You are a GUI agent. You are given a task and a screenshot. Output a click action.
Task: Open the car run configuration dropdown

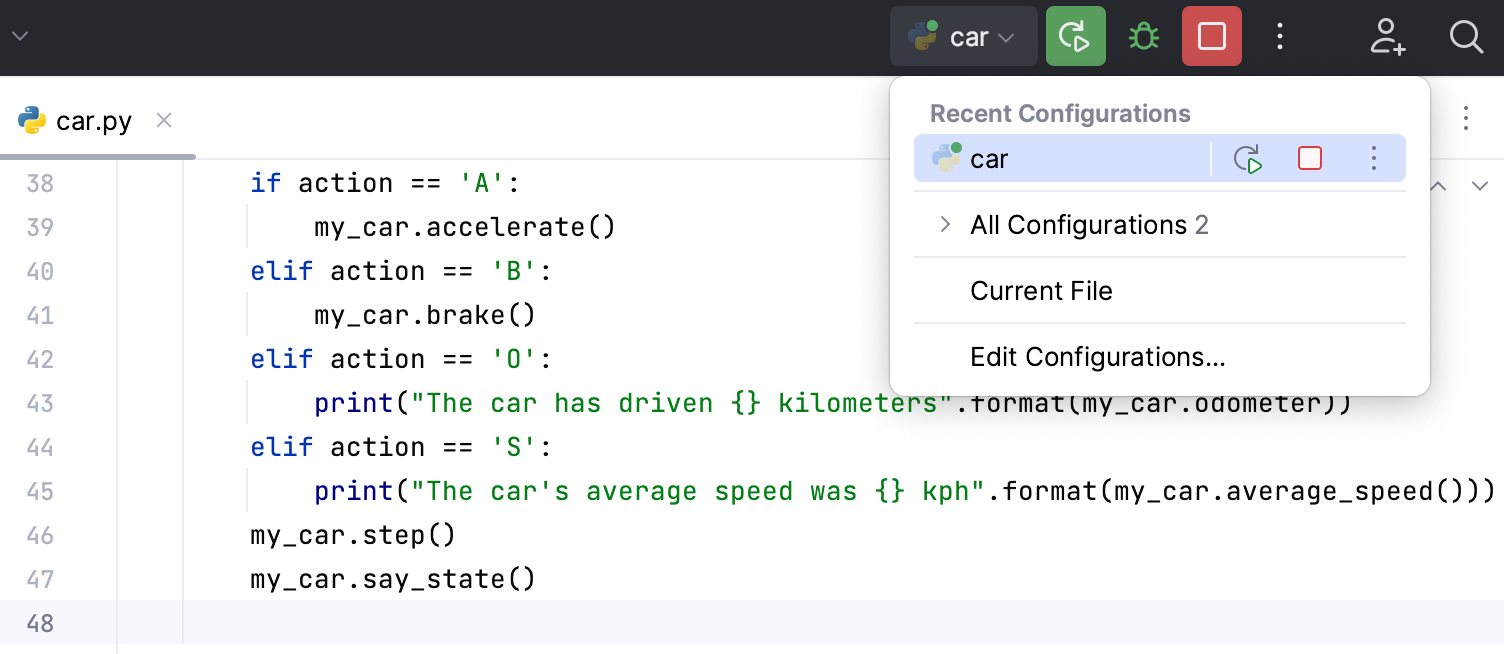(x=963, y=36)
